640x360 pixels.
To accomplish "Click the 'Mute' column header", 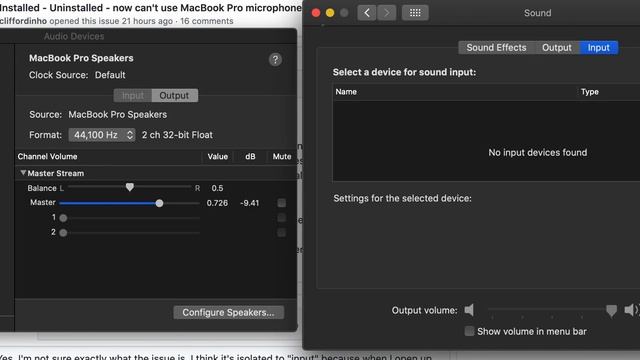I will tap(282, 157).
